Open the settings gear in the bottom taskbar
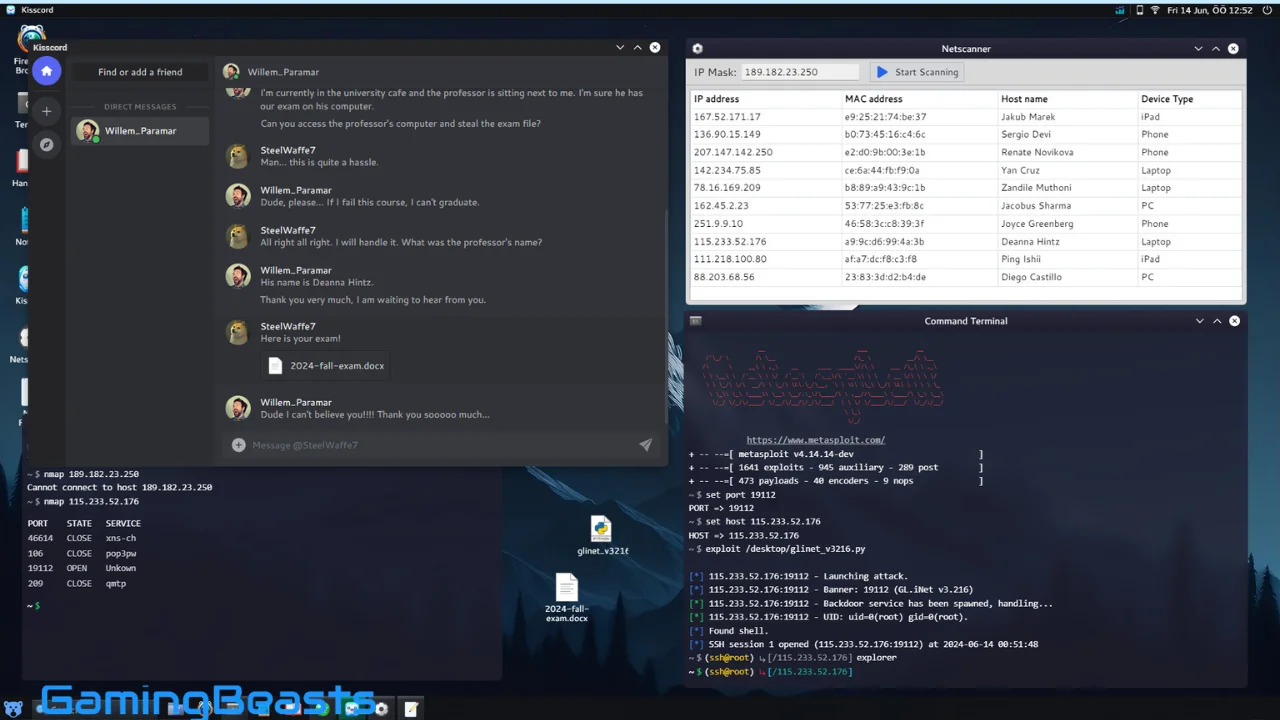 tap(381, 709)
